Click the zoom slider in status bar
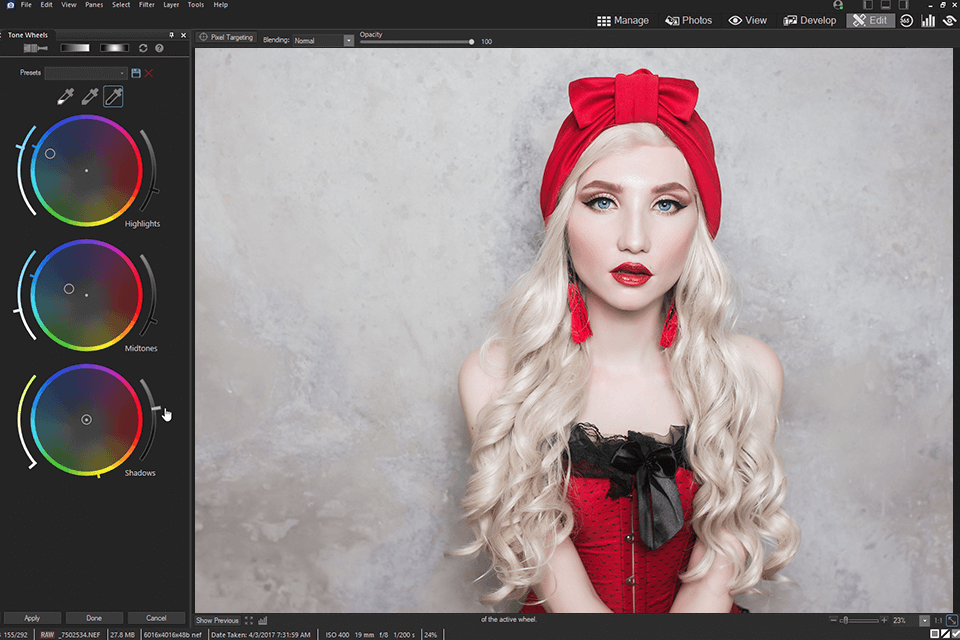The height and width of the screenshot is (640, 960). [x=859, y=620]
